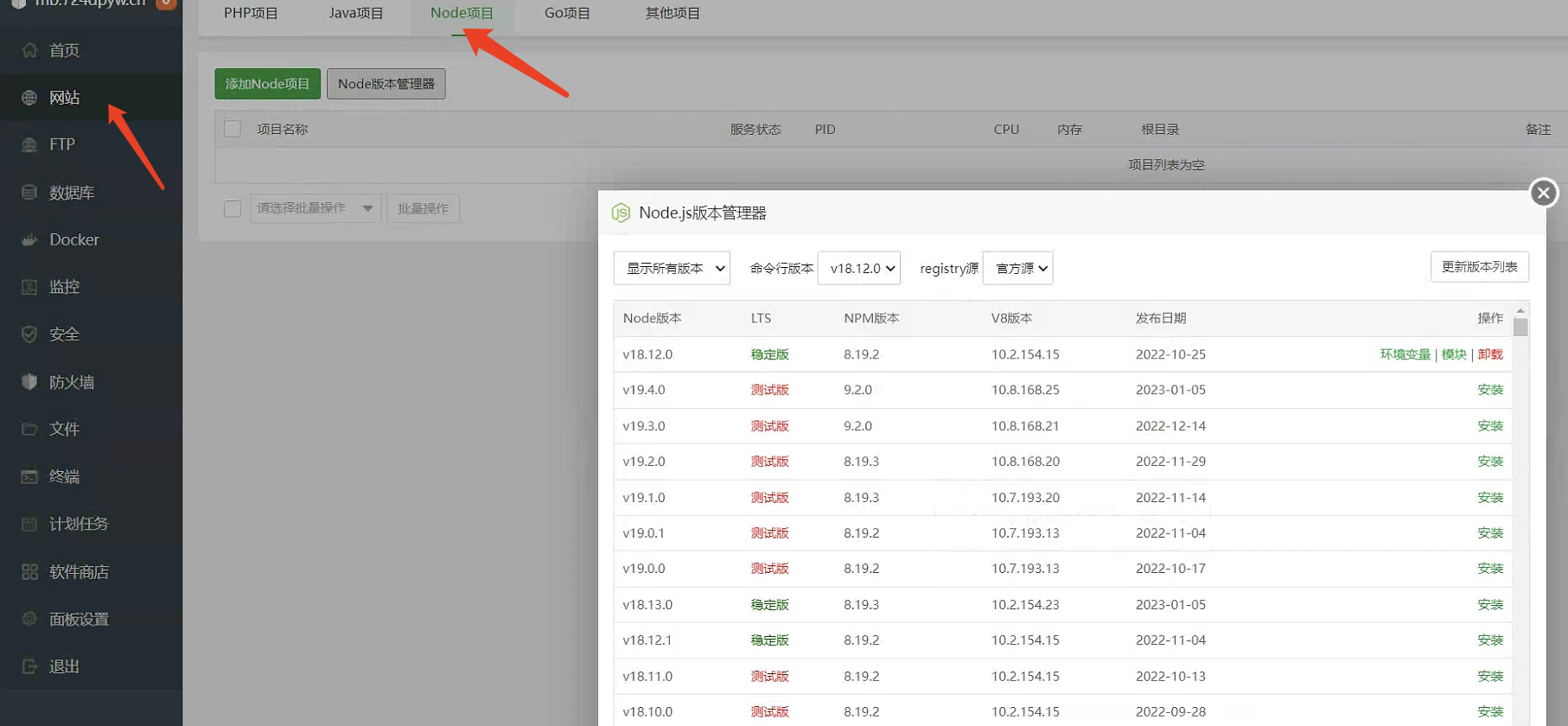Switch to the Node项目 tab
Screen dimensions: 1568x726
point(462,13)
